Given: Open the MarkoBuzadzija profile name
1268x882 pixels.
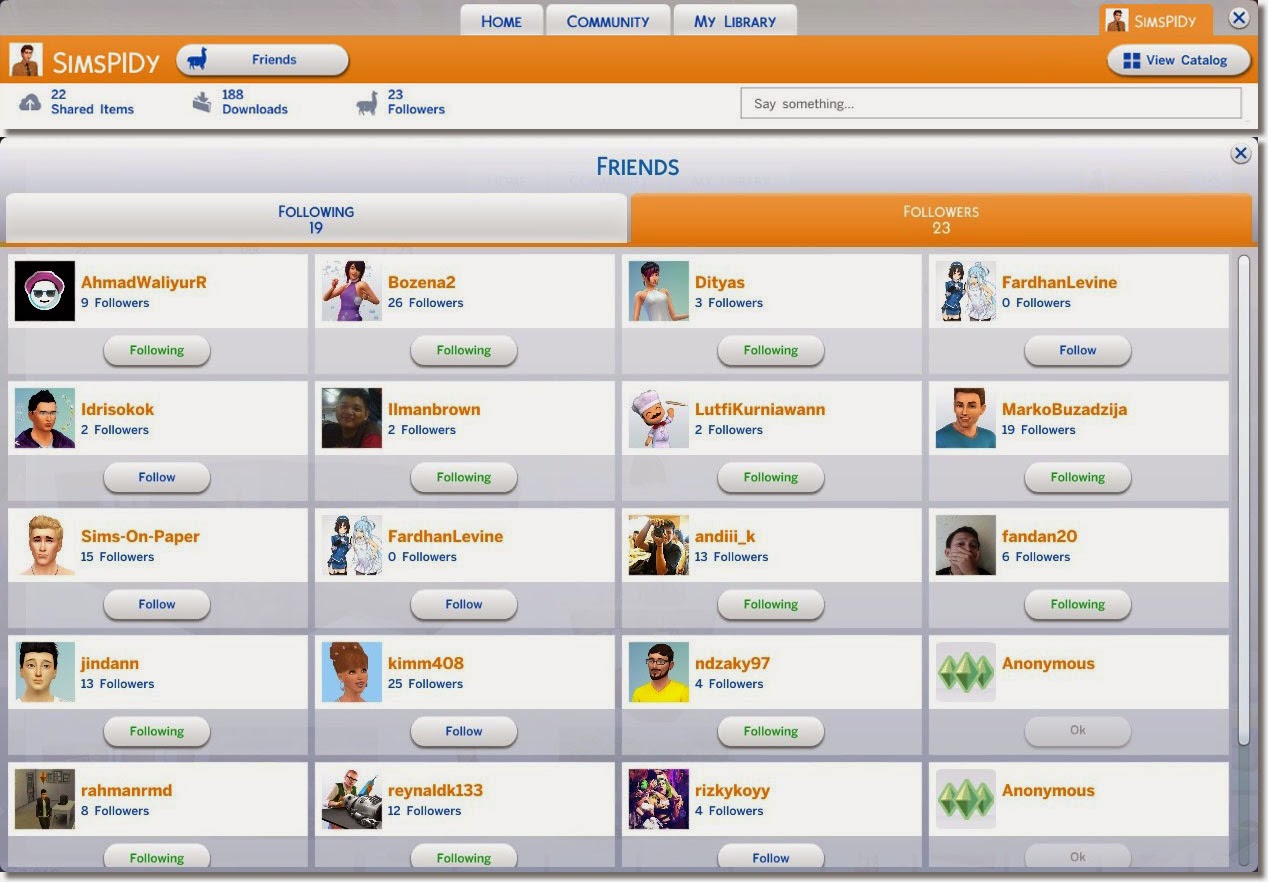Looking at the screenshot, I should (x=1064, y=410).
